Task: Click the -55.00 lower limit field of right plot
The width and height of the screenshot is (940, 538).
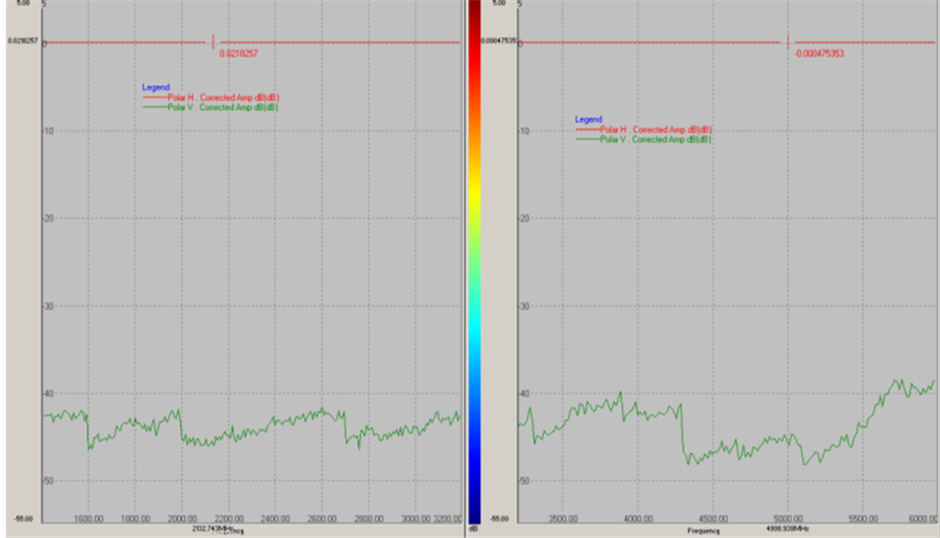Action: pos(499,520)
